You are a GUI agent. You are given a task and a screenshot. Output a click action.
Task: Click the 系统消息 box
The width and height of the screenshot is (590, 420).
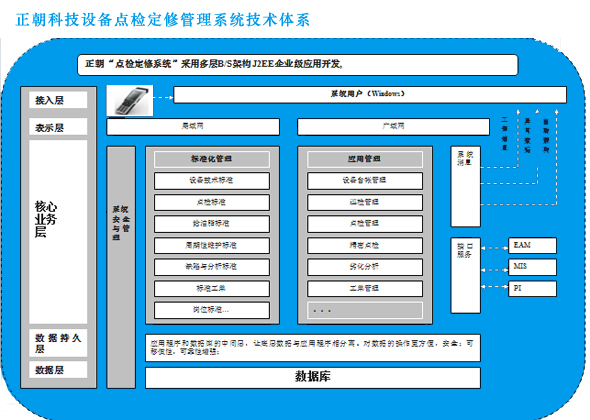coord(465,187)
